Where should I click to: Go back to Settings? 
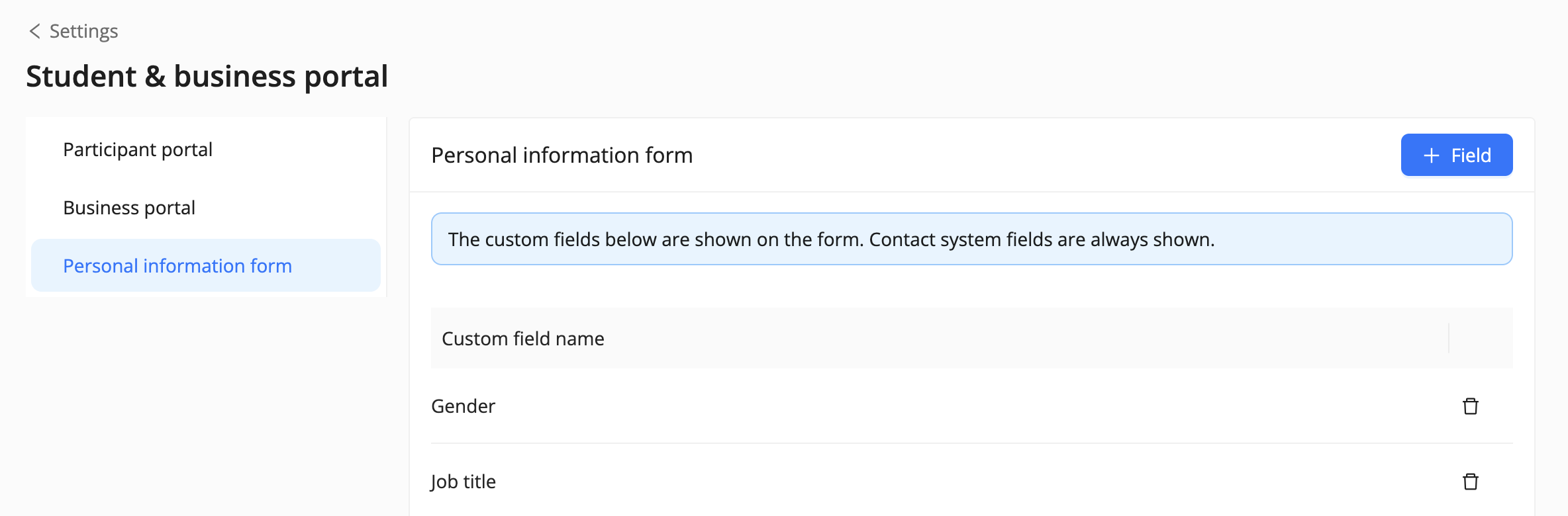tap(83, 31)
